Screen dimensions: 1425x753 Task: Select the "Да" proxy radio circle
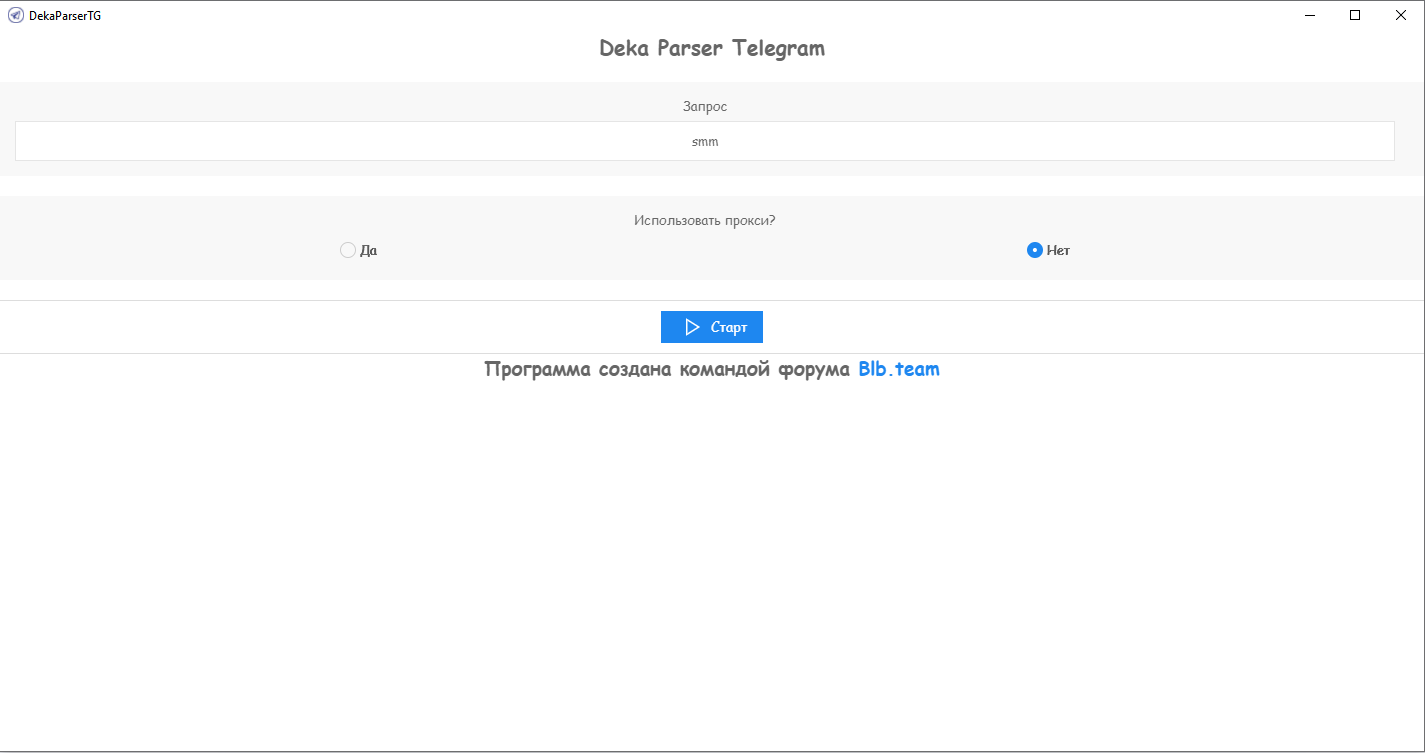[348, 250]
